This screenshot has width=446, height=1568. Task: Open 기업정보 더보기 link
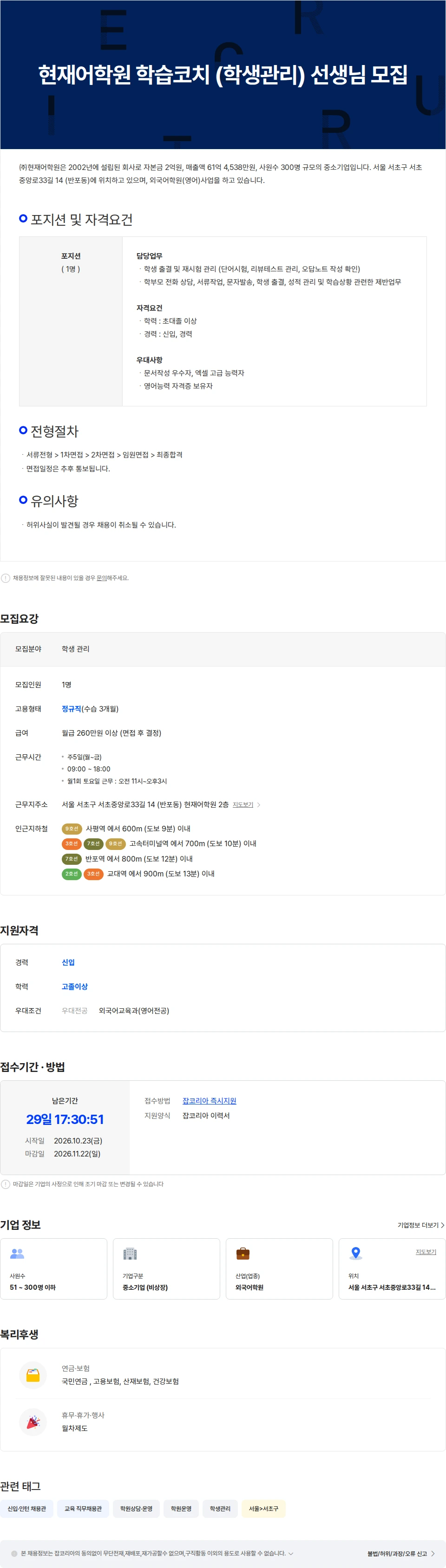click(420, 1225)
